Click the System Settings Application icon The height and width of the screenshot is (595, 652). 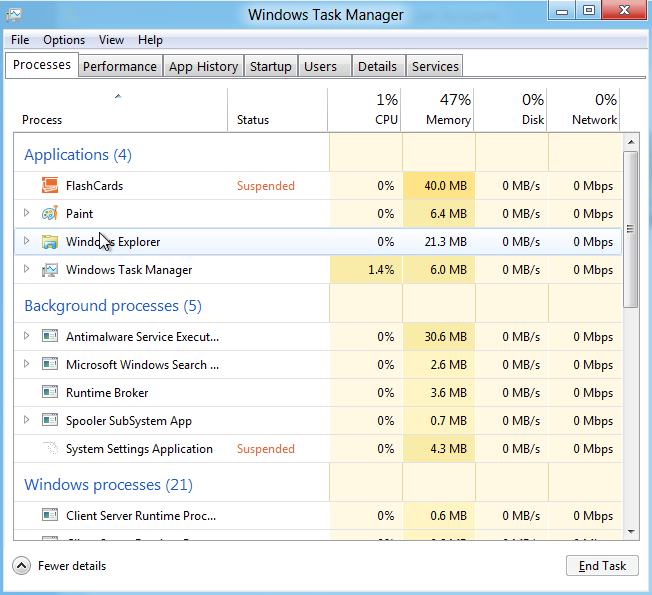[x=51, y=448]
